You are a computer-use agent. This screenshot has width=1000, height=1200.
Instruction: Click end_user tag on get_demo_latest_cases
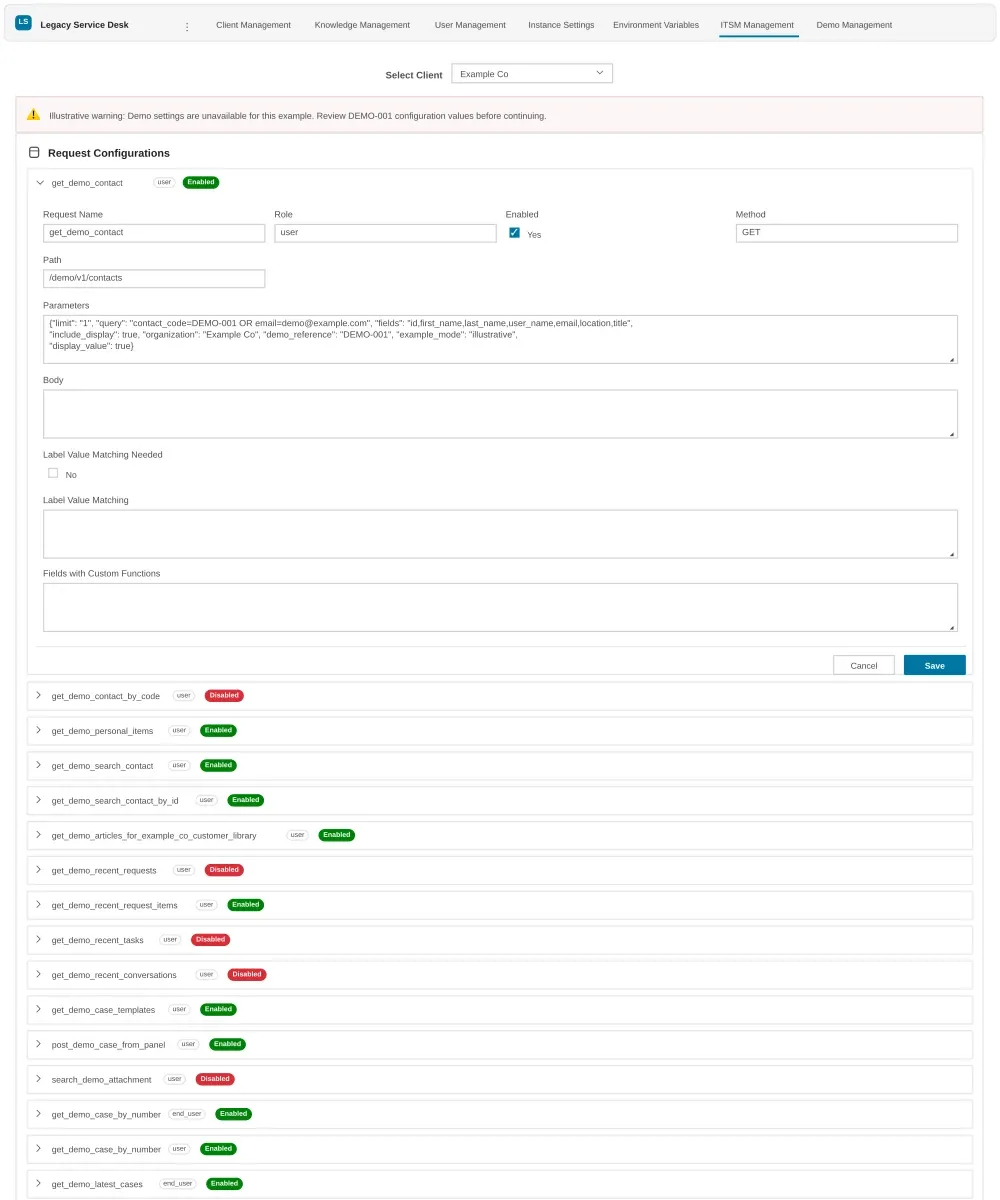178,1184
